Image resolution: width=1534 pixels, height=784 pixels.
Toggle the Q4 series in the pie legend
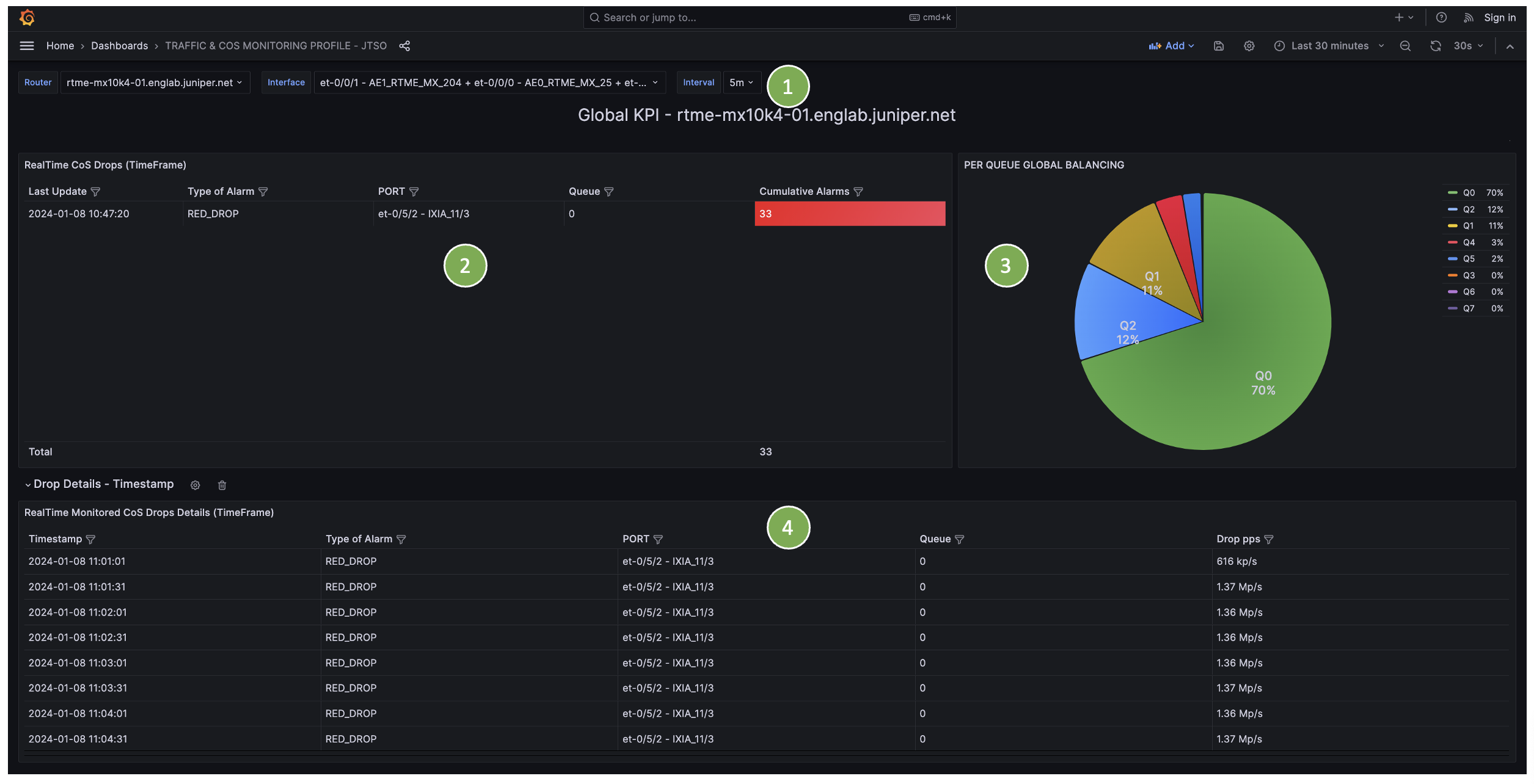[1469, 242]
